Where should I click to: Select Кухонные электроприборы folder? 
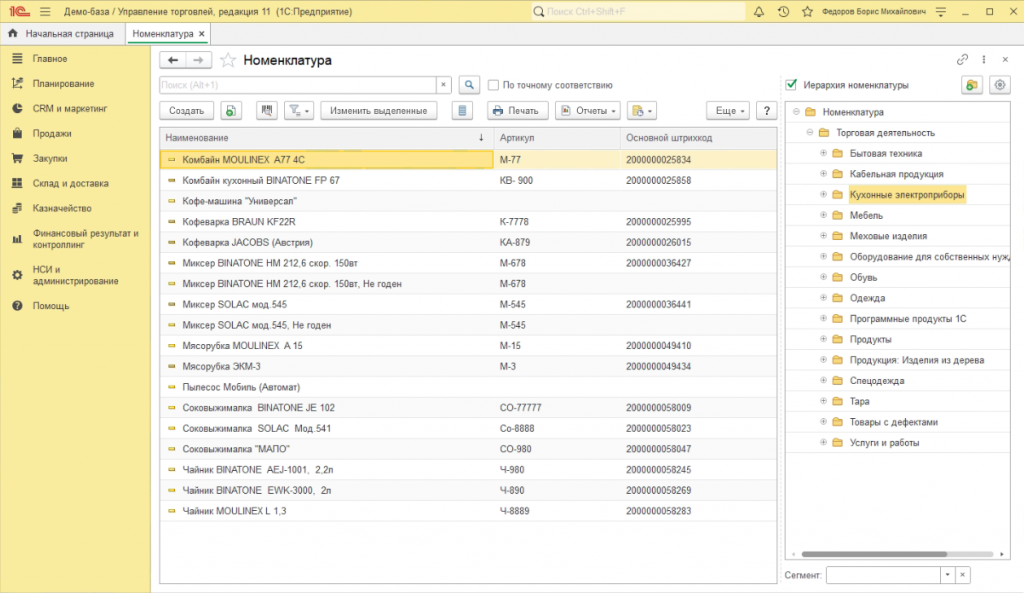906,195
